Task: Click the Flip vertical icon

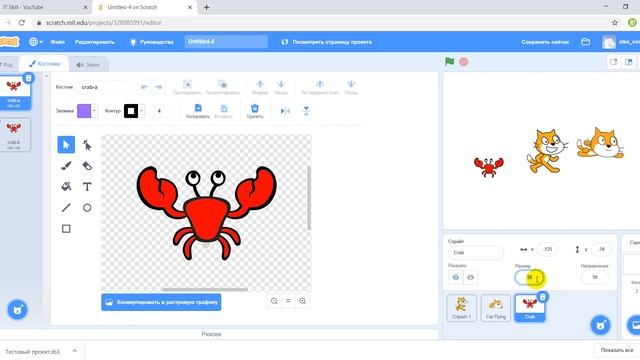Action: [x=306, y=111]
